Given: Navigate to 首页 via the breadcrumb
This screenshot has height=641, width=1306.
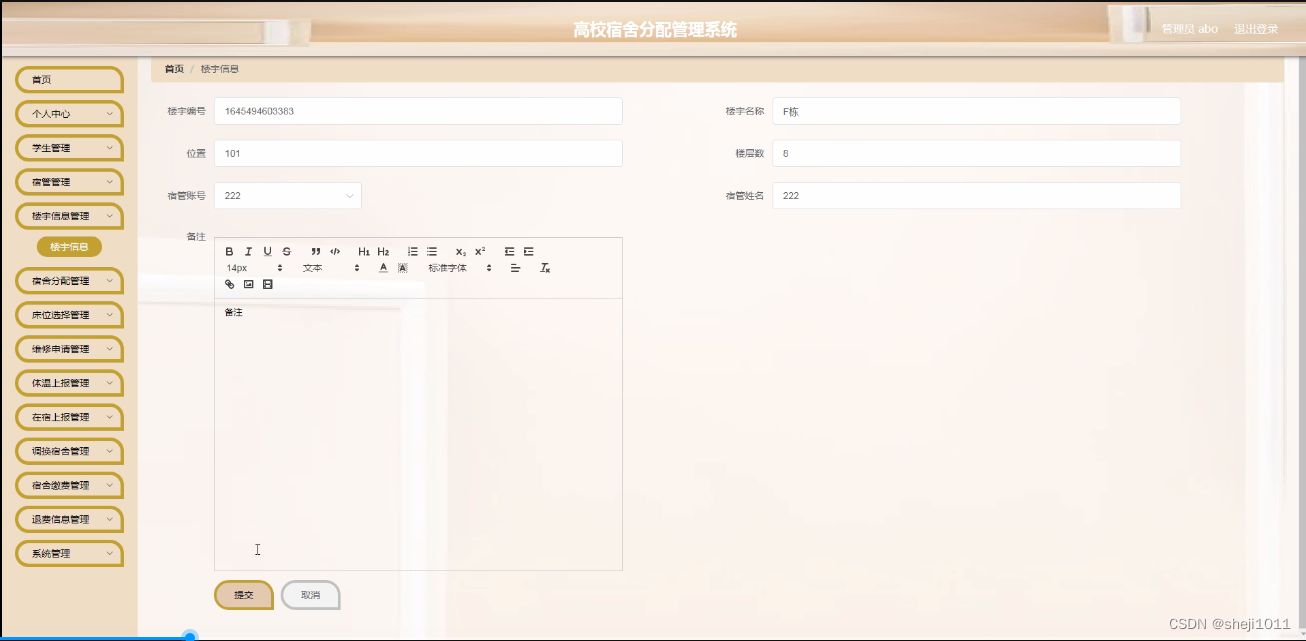Looking at the screenshot, I should (173, 68).
